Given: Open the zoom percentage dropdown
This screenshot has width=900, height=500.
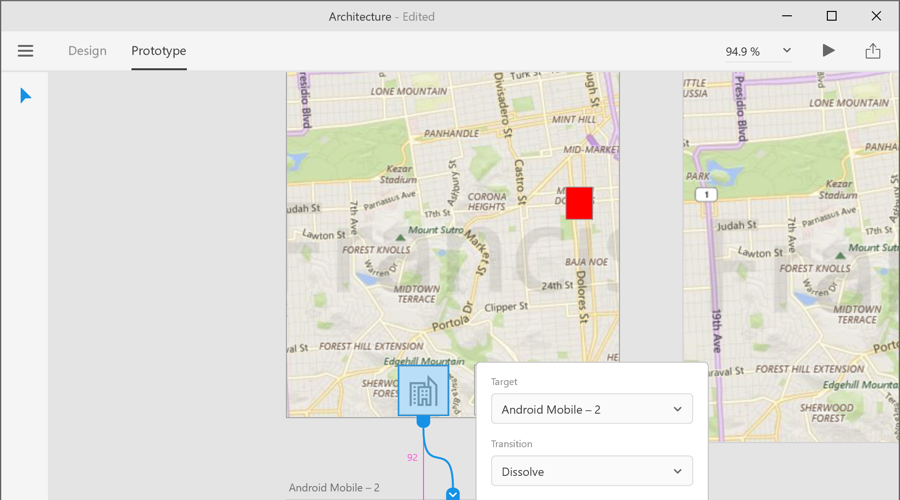Looking at the screenshot, I should 787,51.
